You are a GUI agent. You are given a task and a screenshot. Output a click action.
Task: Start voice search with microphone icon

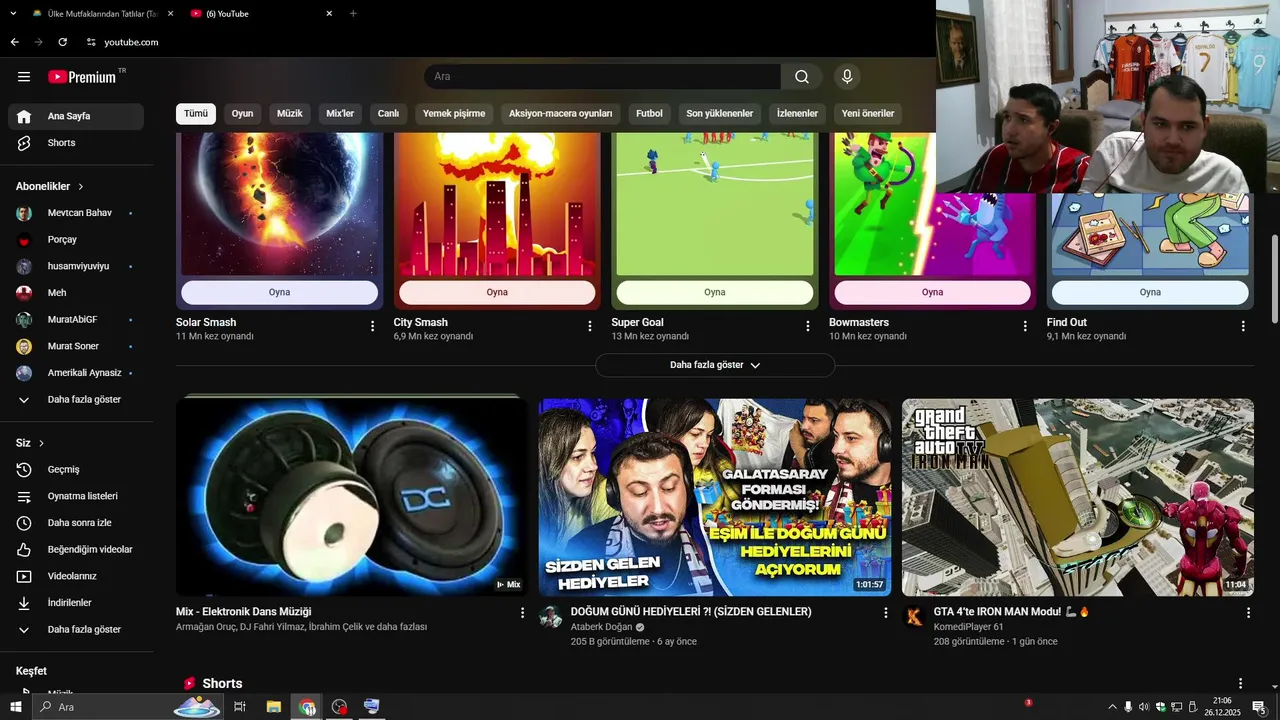(847, 77)
